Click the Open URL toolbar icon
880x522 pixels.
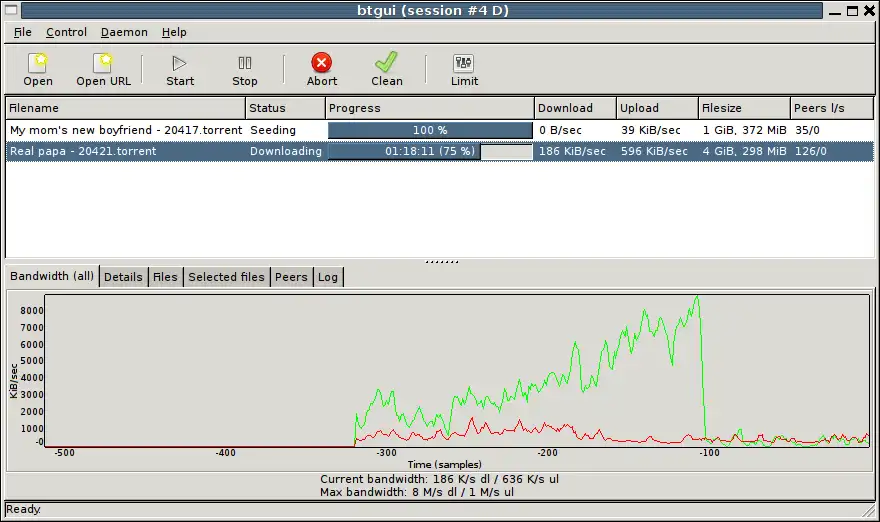click(x=103, y=63)
